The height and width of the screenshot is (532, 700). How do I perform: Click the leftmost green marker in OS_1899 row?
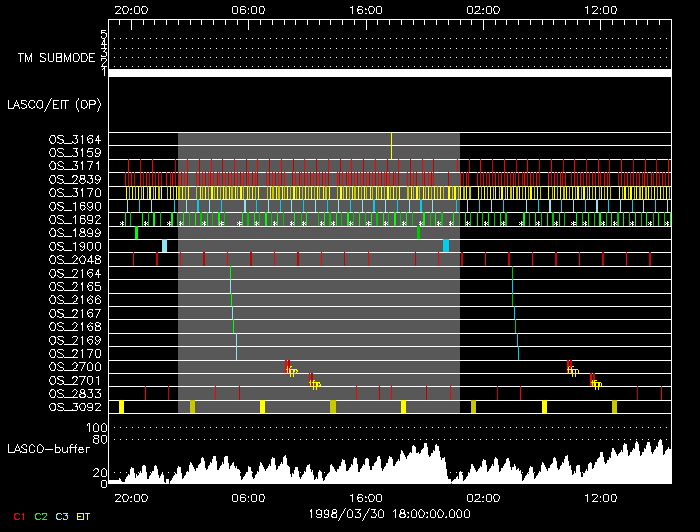coord(136,232)
